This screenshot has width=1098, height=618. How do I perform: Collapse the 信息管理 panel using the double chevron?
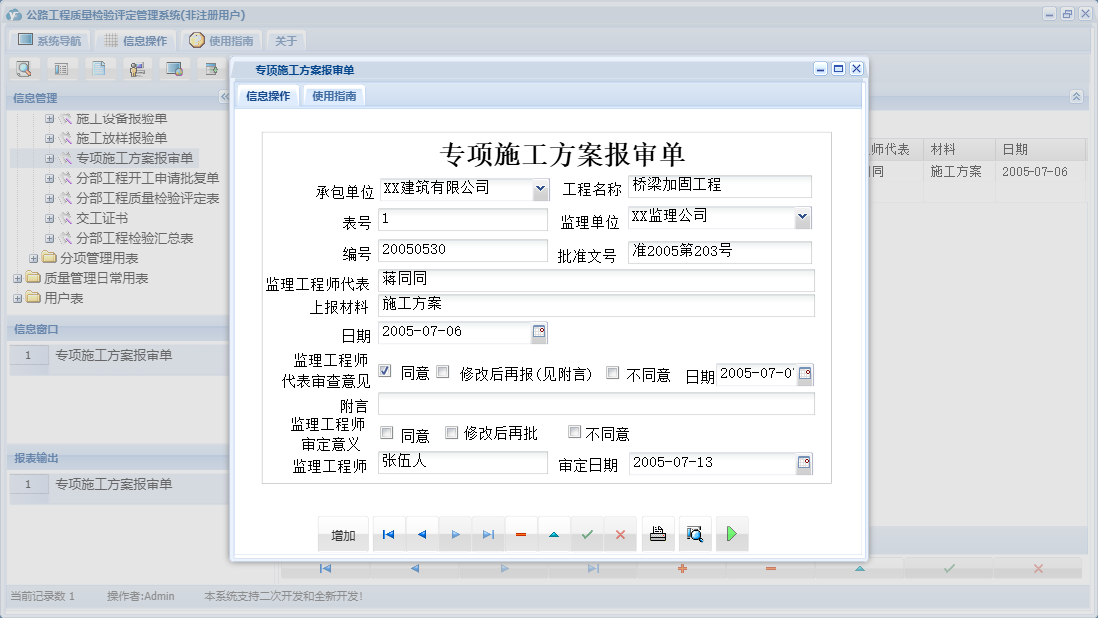(x=224, y=97)
